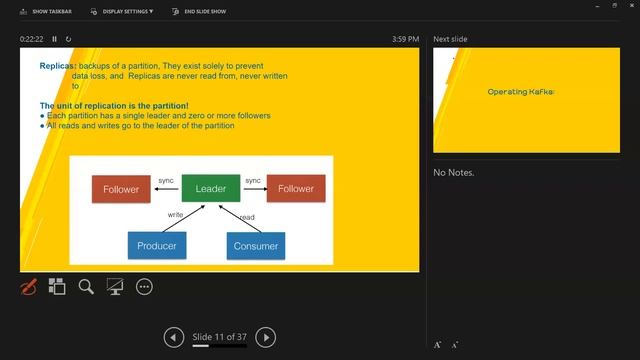Click the elapsed time 0:22:22

coord(31,39)
